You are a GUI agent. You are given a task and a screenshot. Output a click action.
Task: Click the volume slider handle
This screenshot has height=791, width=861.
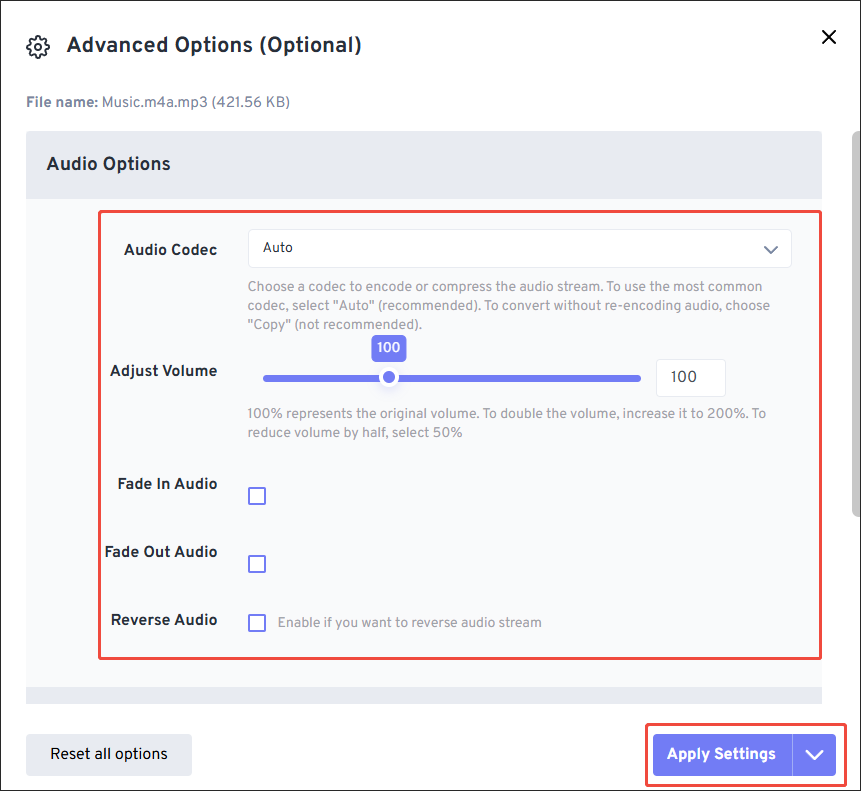pyautogui.click(x=389, y=377)
